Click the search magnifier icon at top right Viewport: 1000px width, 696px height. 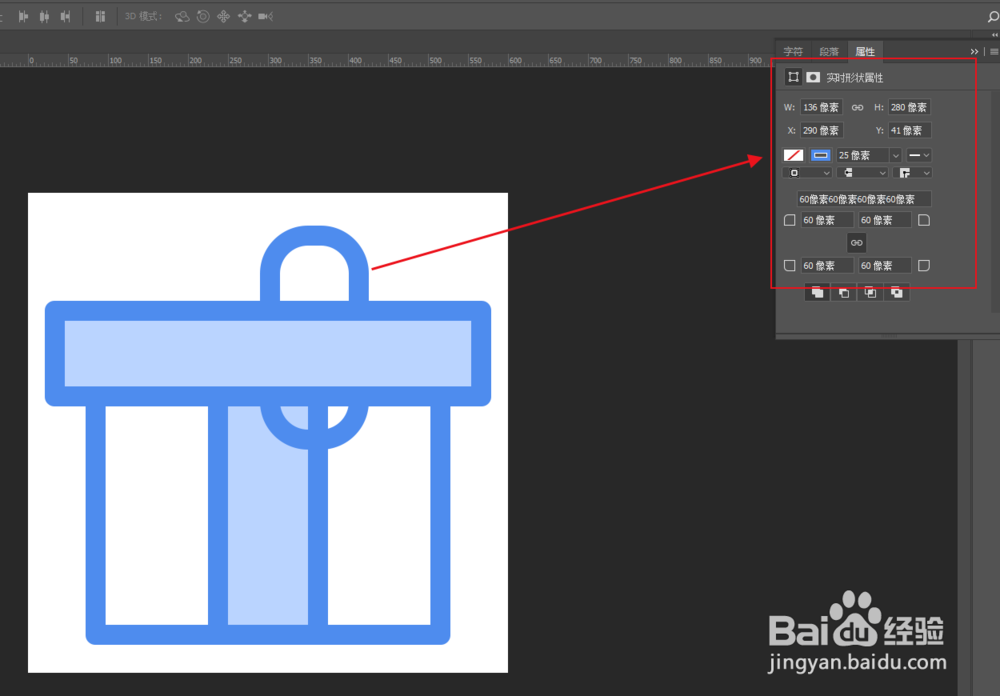[993, 17]
